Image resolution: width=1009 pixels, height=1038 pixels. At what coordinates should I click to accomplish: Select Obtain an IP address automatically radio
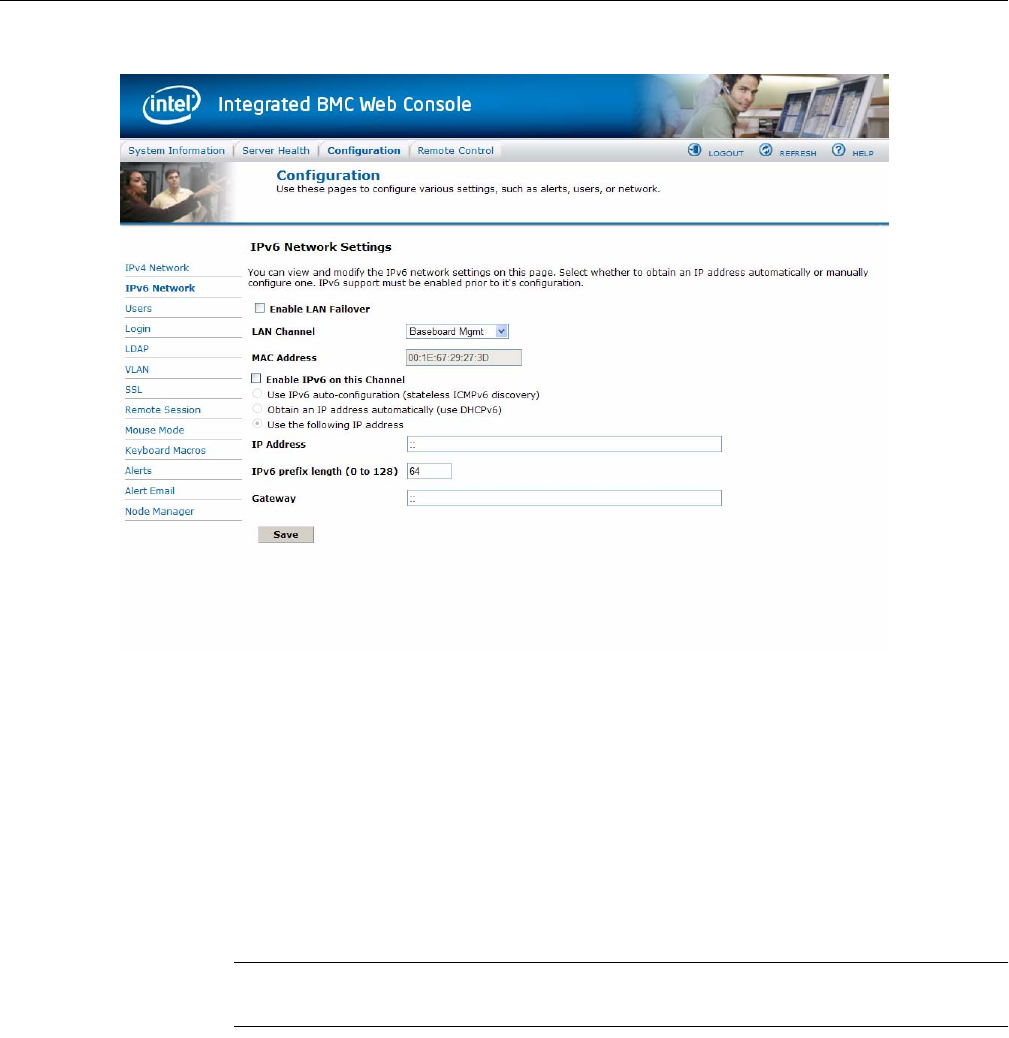click(257, 409)
